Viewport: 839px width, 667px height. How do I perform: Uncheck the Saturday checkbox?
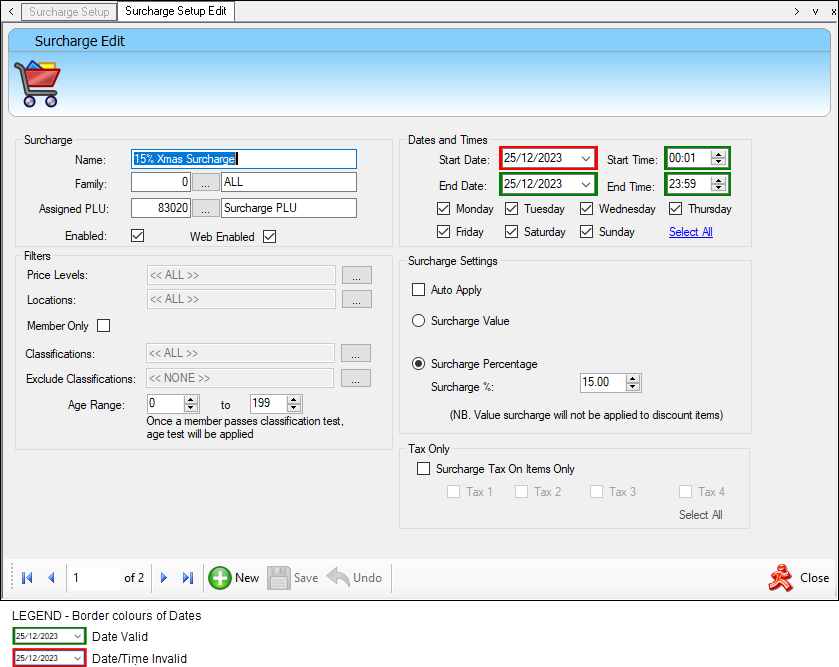pos(514,231)
